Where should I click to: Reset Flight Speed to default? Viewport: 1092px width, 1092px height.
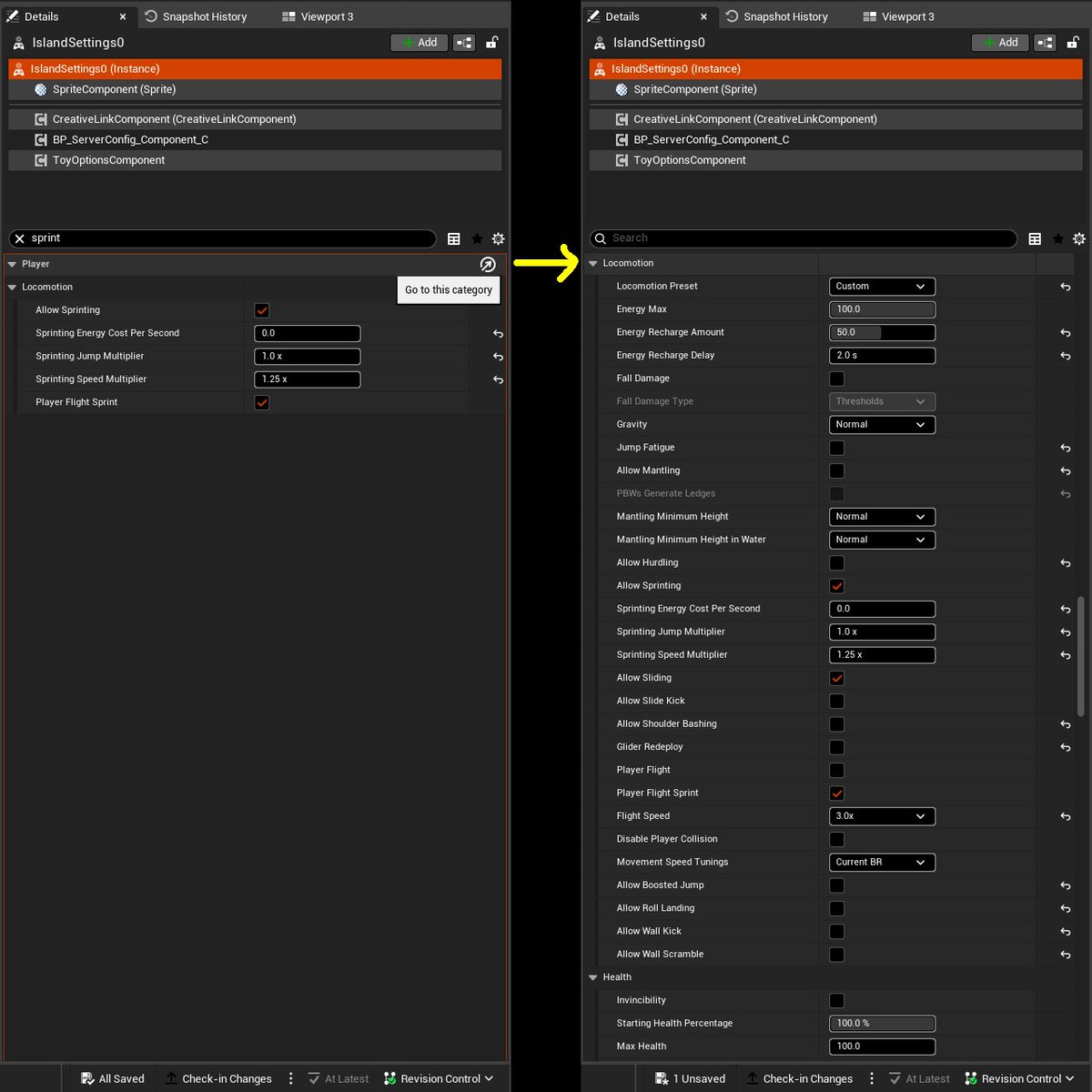click(x=1065, y=816)
